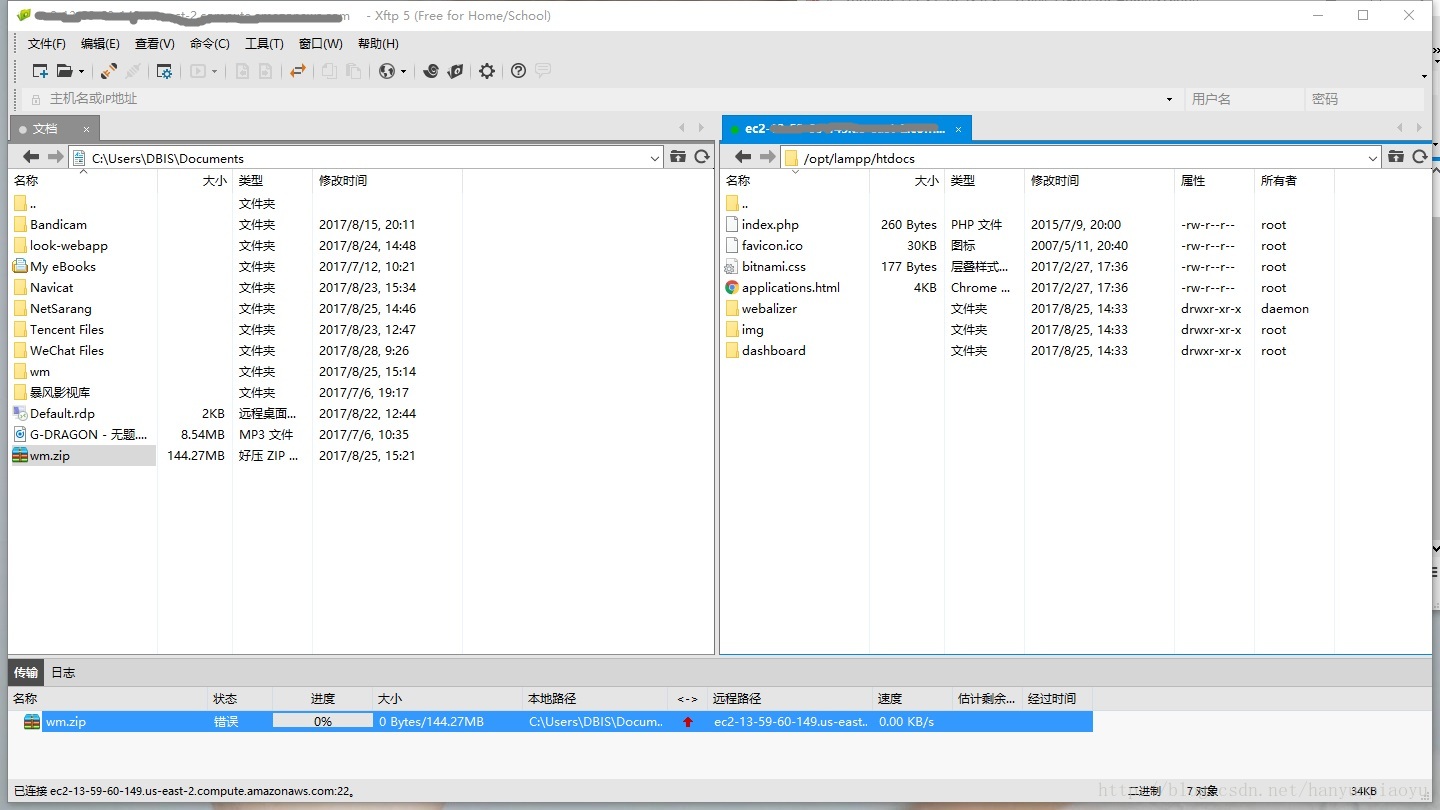
Task: Go forward in local pane navigation
Action: point(55,157)
